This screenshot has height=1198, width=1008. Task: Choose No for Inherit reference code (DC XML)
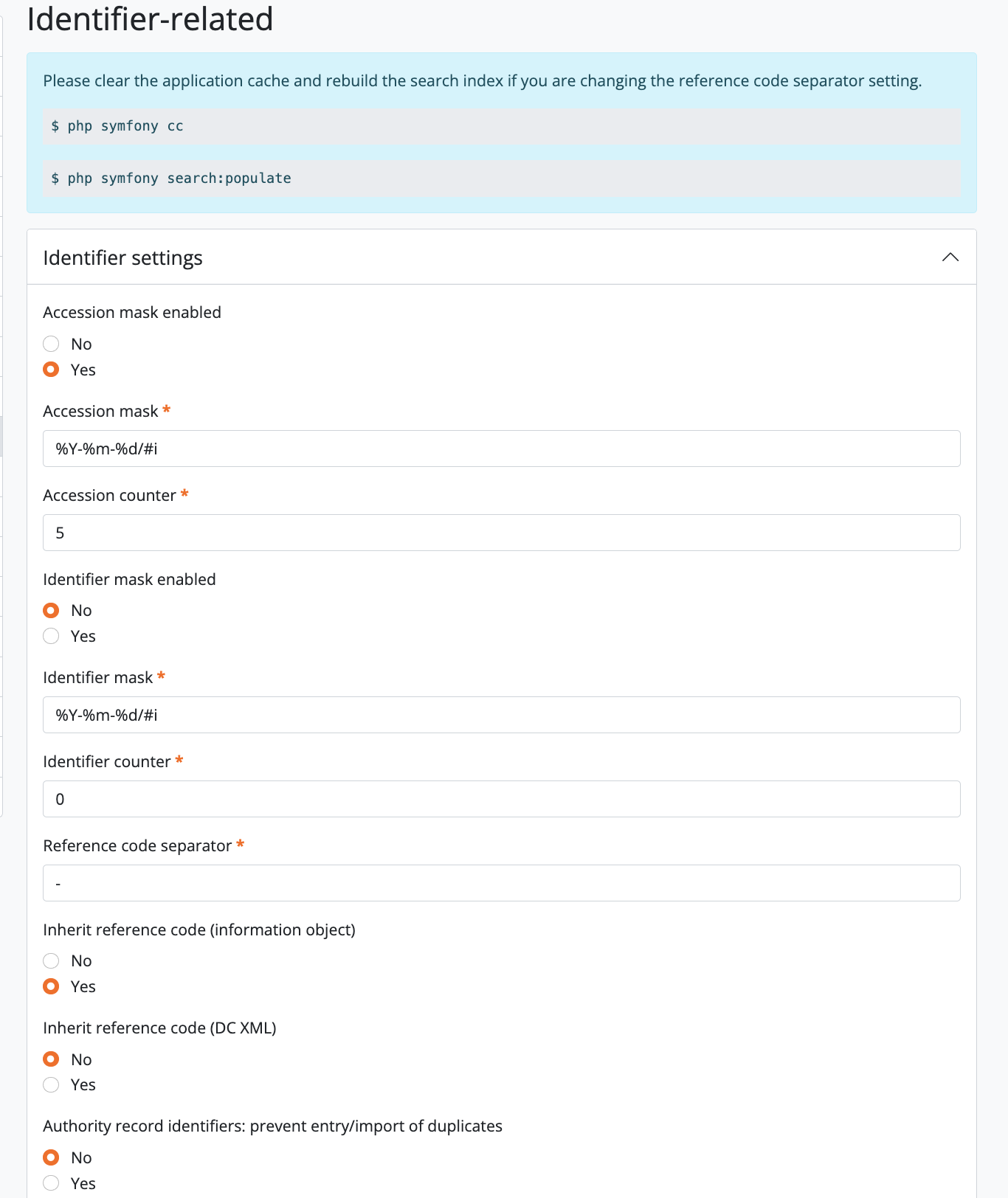tap(51, 1059)
